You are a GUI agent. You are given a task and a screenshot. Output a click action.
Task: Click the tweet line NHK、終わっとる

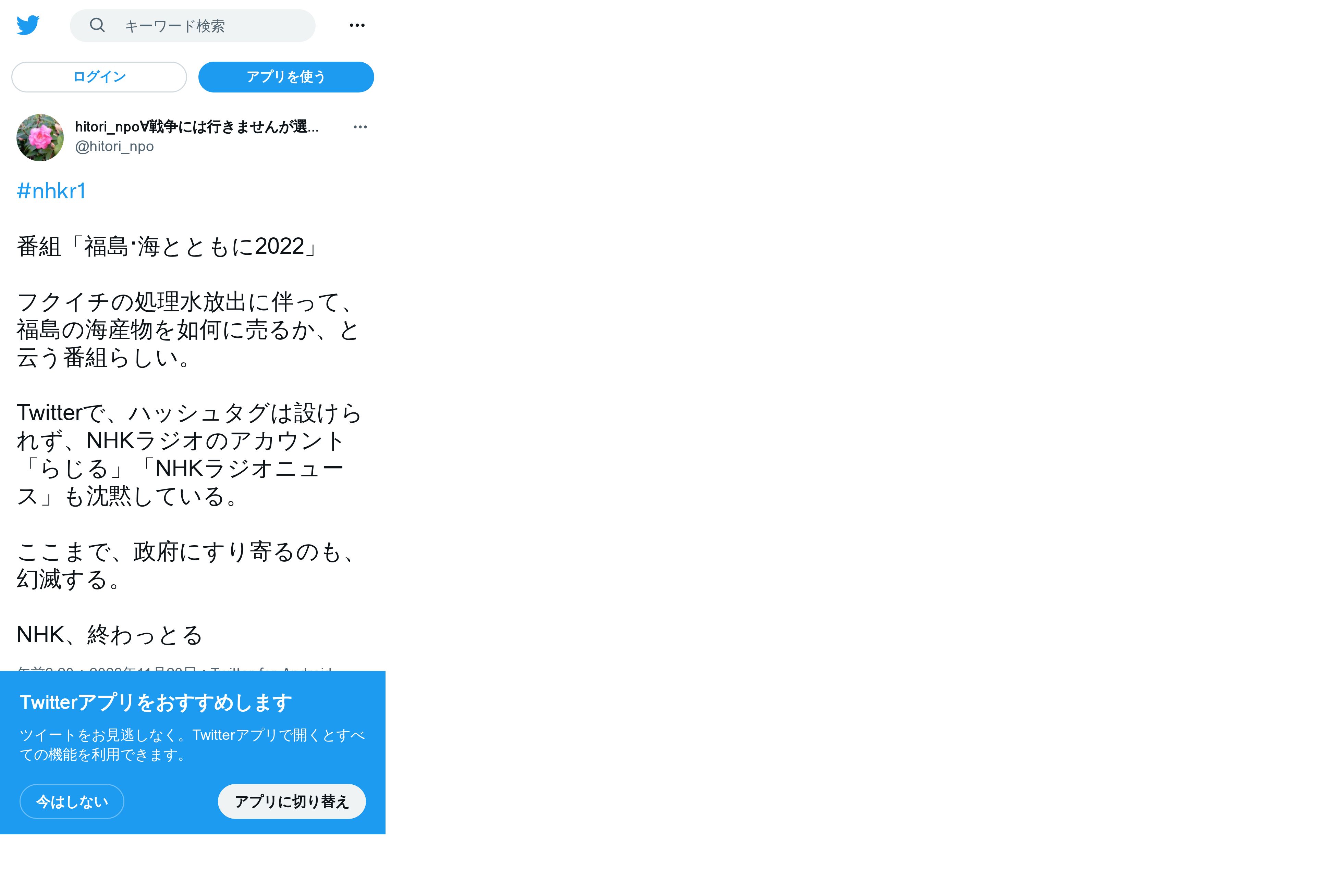(110, 635)
